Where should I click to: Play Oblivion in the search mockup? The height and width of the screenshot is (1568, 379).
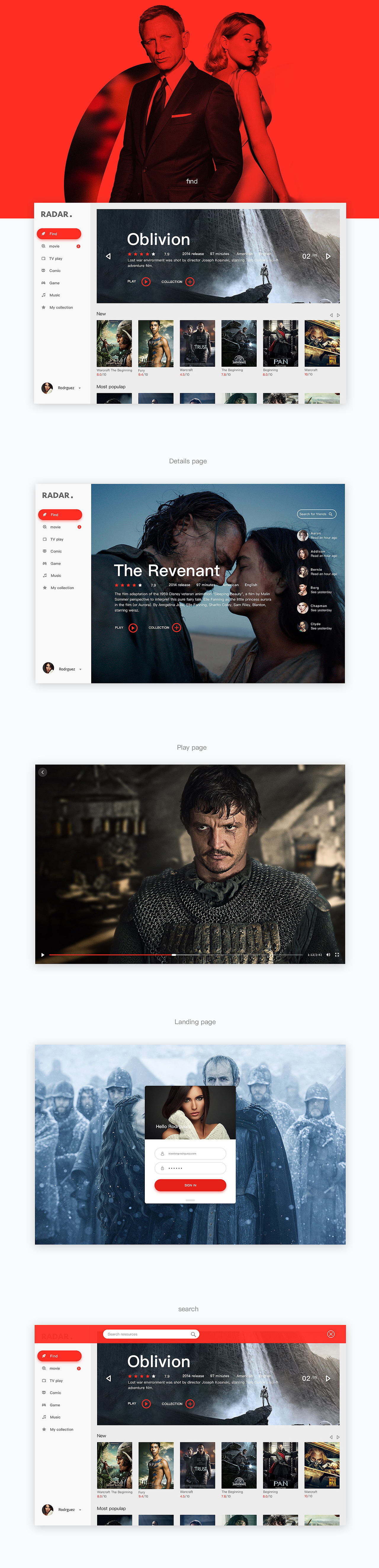(146, 1404)
